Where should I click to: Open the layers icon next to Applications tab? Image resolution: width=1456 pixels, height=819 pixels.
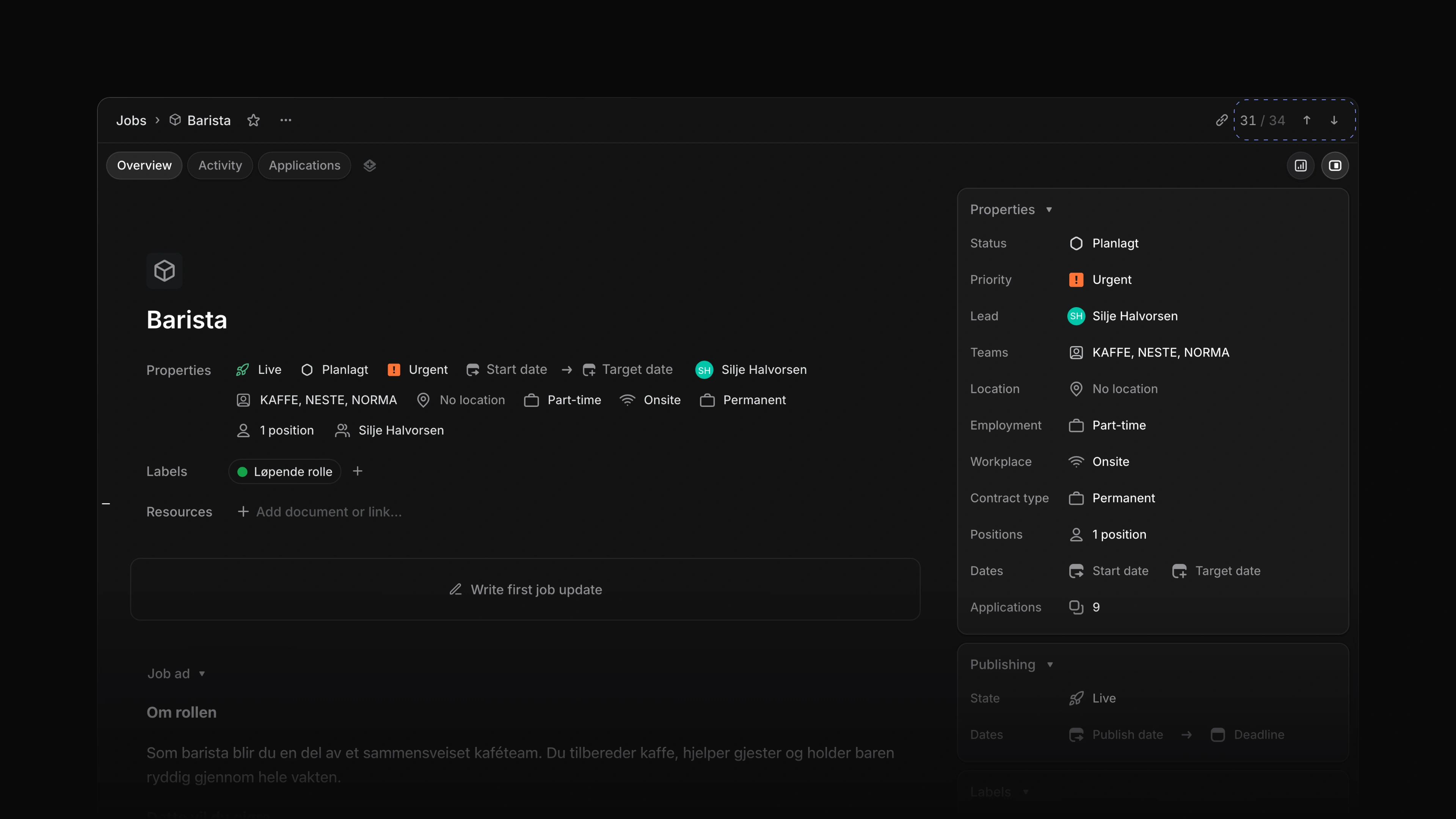point(370,166)
